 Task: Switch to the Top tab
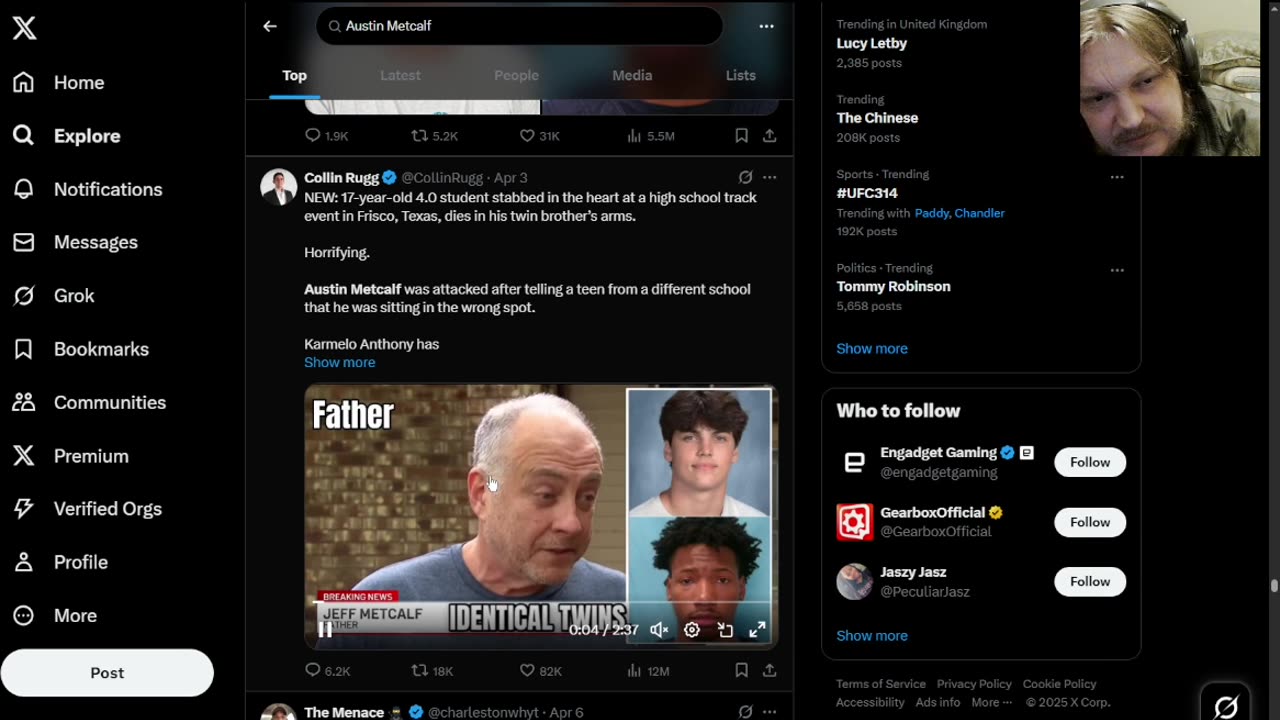(x=294, y=75)
